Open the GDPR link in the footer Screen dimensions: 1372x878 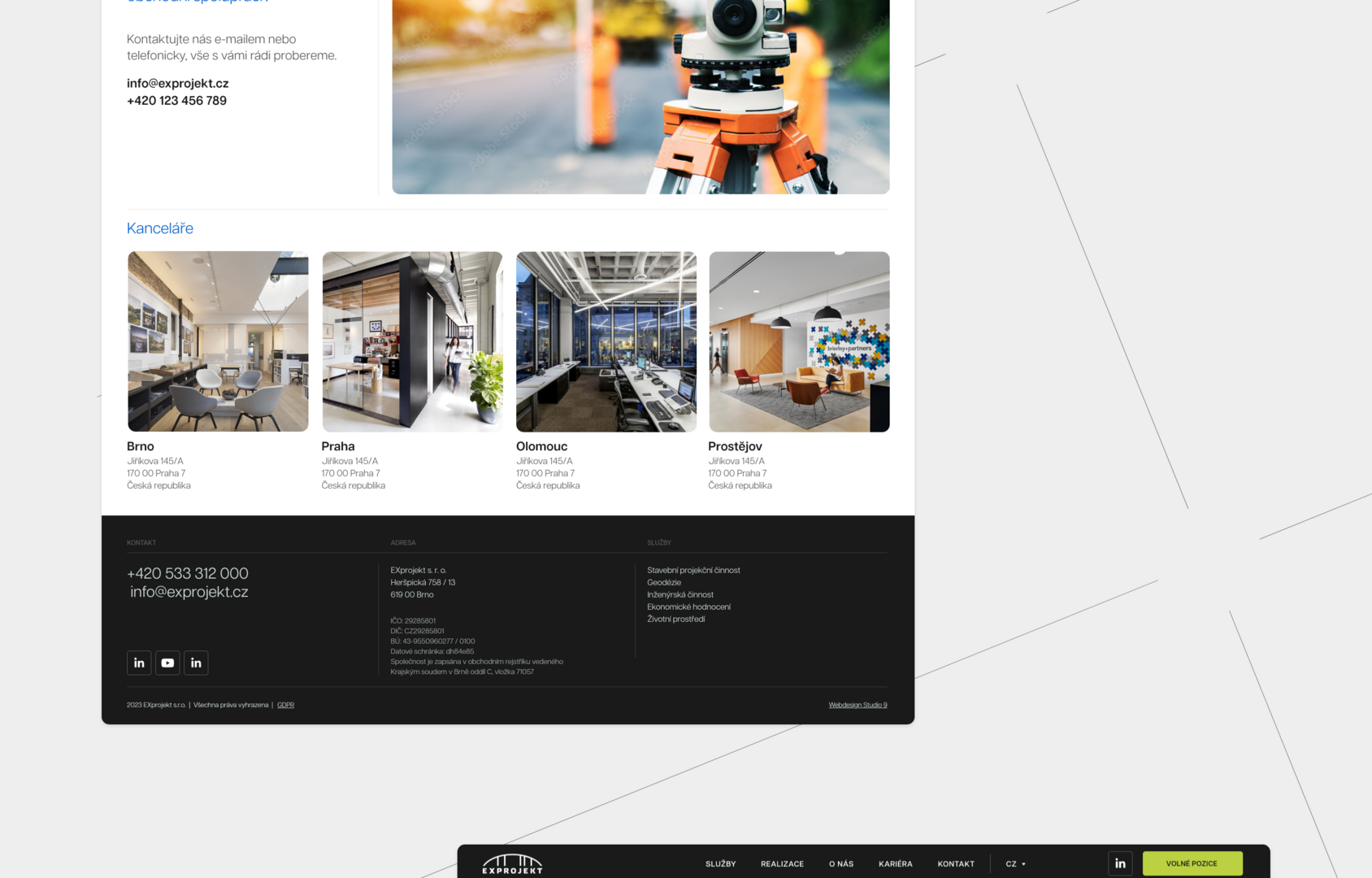click(285, 705)
